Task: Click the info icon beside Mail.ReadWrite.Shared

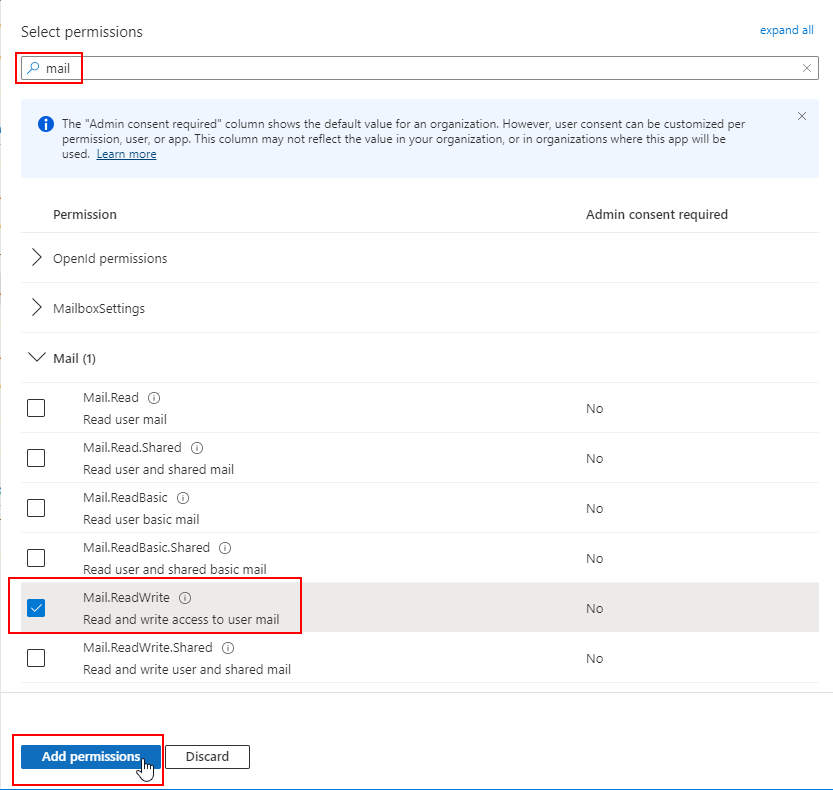Action: 227,648
